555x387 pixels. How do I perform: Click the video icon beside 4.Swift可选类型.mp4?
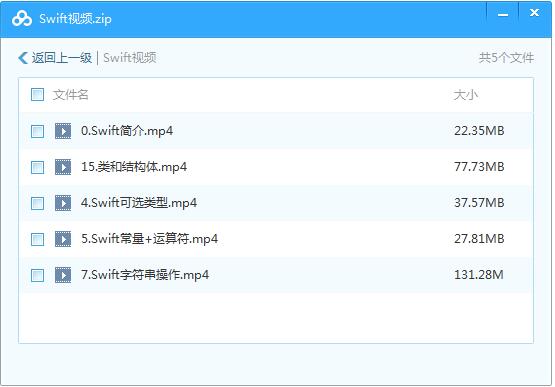[x=63, y=203]
